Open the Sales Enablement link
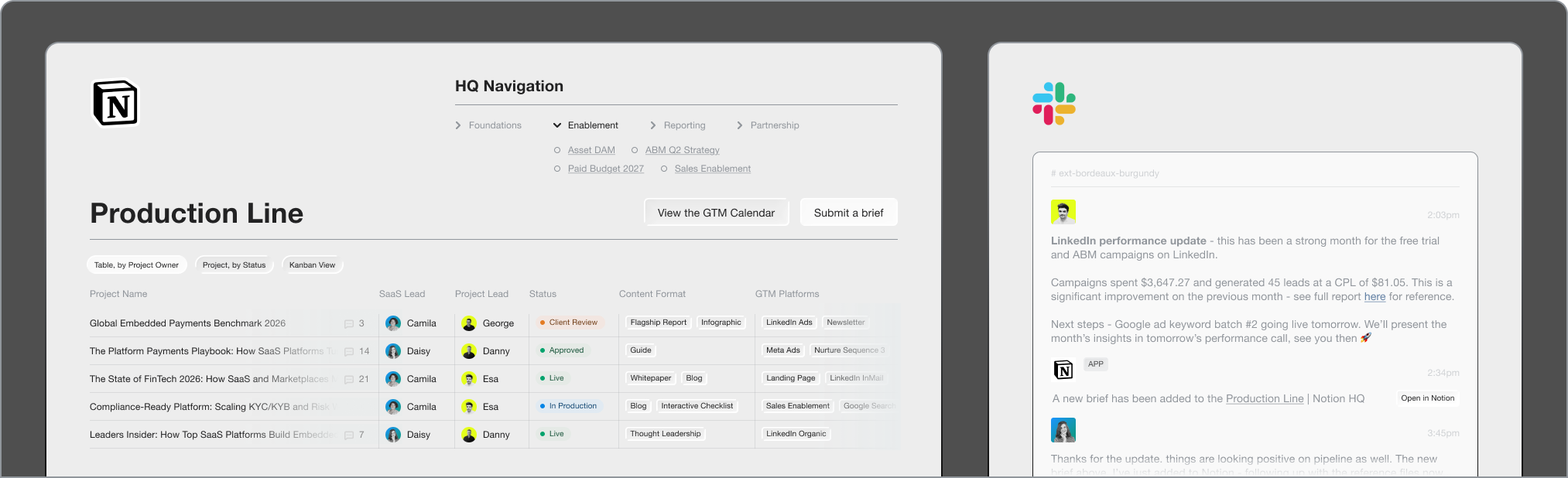1568x478 pixels. (x=712, y=169)
